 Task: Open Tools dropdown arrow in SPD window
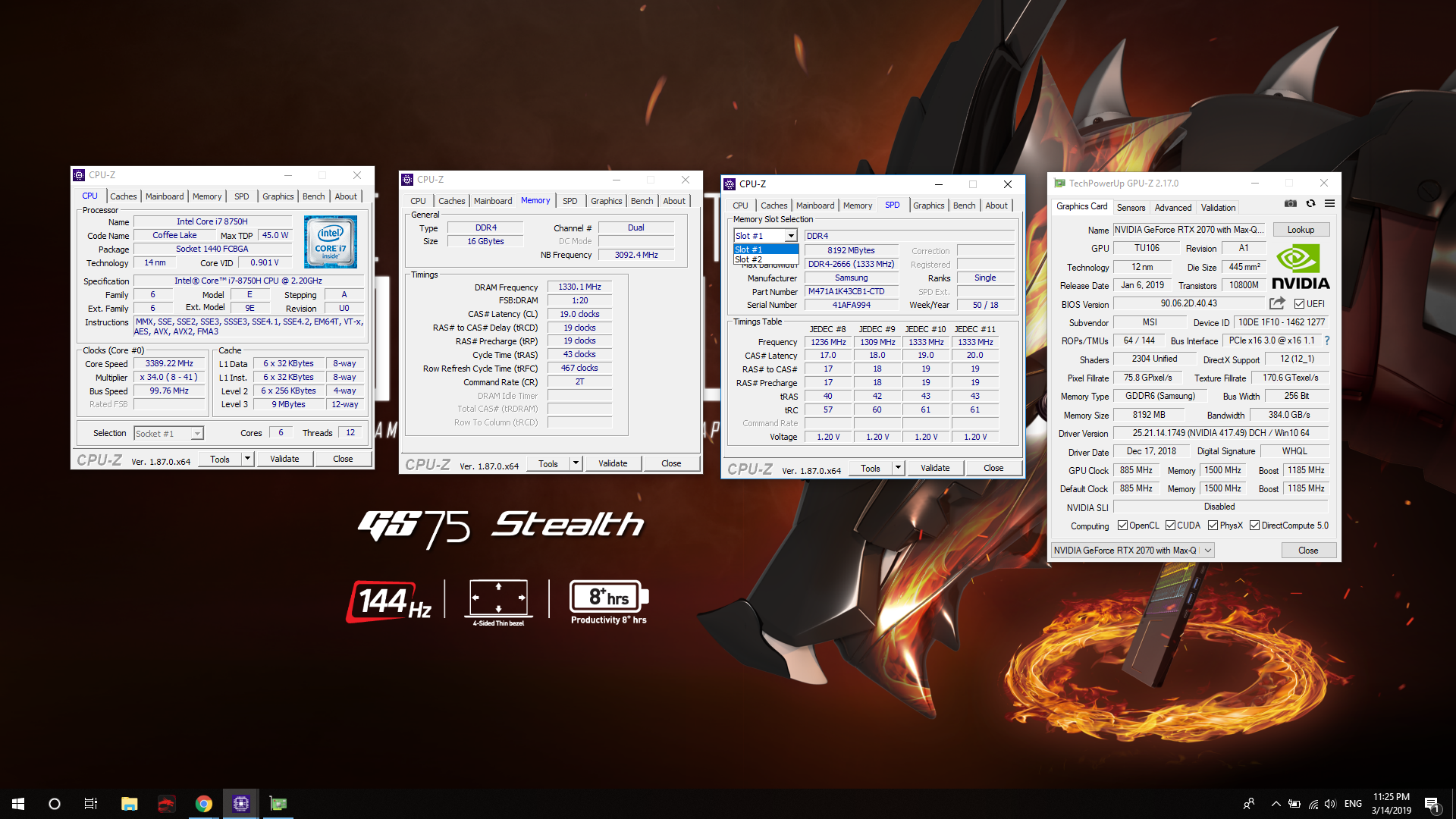[x=898, y=468]
